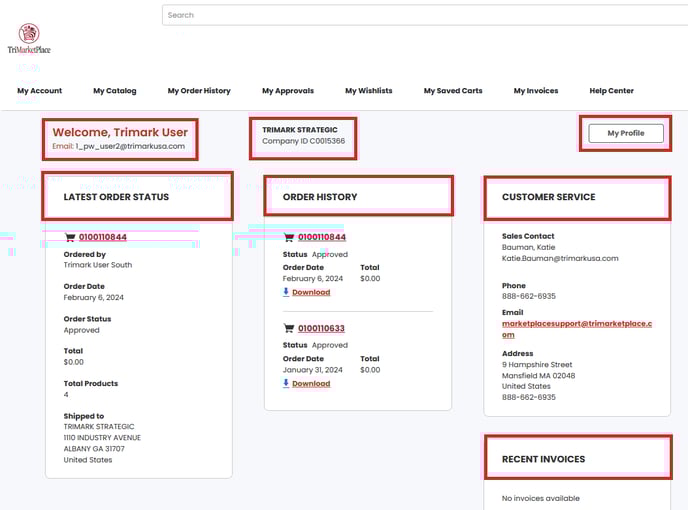Click February 6, 2024 in Latest Order Status
This screenshot has height=510, width=688.
click(x=93, y=298)
